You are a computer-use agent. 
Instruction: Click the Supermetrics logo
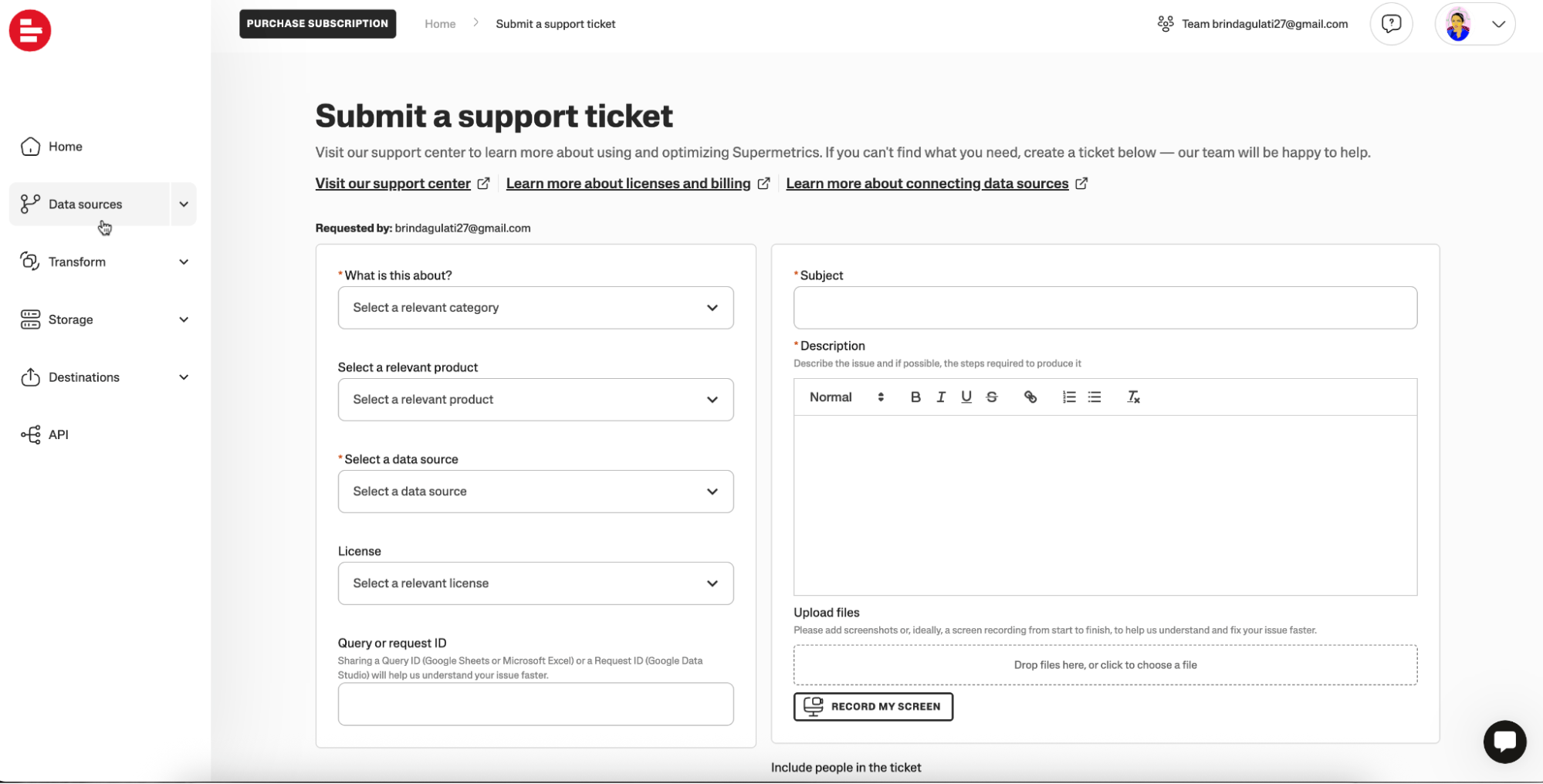[30, 31]
